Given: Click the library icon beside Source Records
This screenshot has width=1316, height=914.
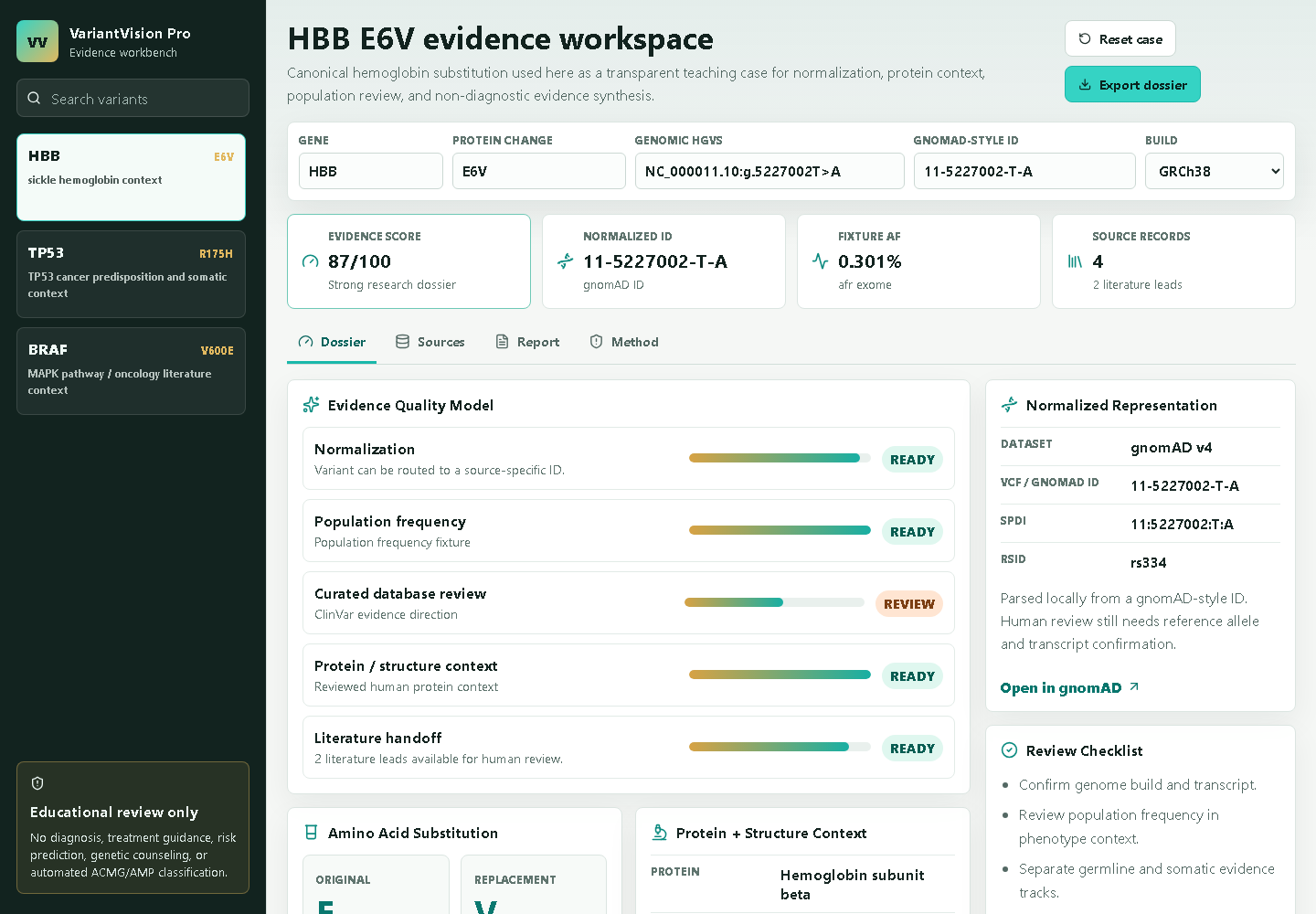Looking at the screenshot, I should point(1075,261).
